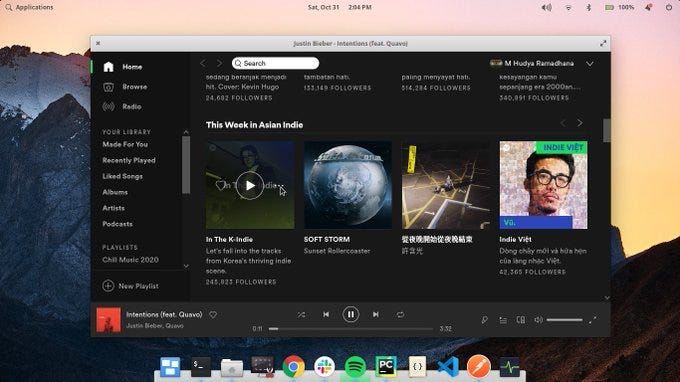Like the In The K-Indie playlist with heart
Screen dimensions: 680x382
221,185
